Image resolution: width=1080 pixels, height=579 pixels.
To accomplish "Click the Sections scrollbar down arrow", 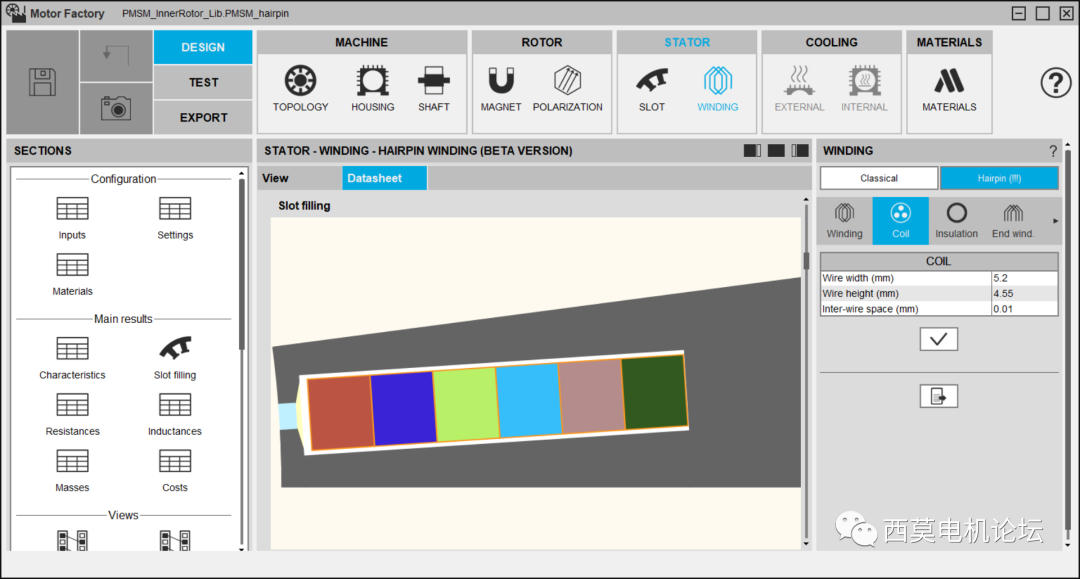I will coord(242,549).
